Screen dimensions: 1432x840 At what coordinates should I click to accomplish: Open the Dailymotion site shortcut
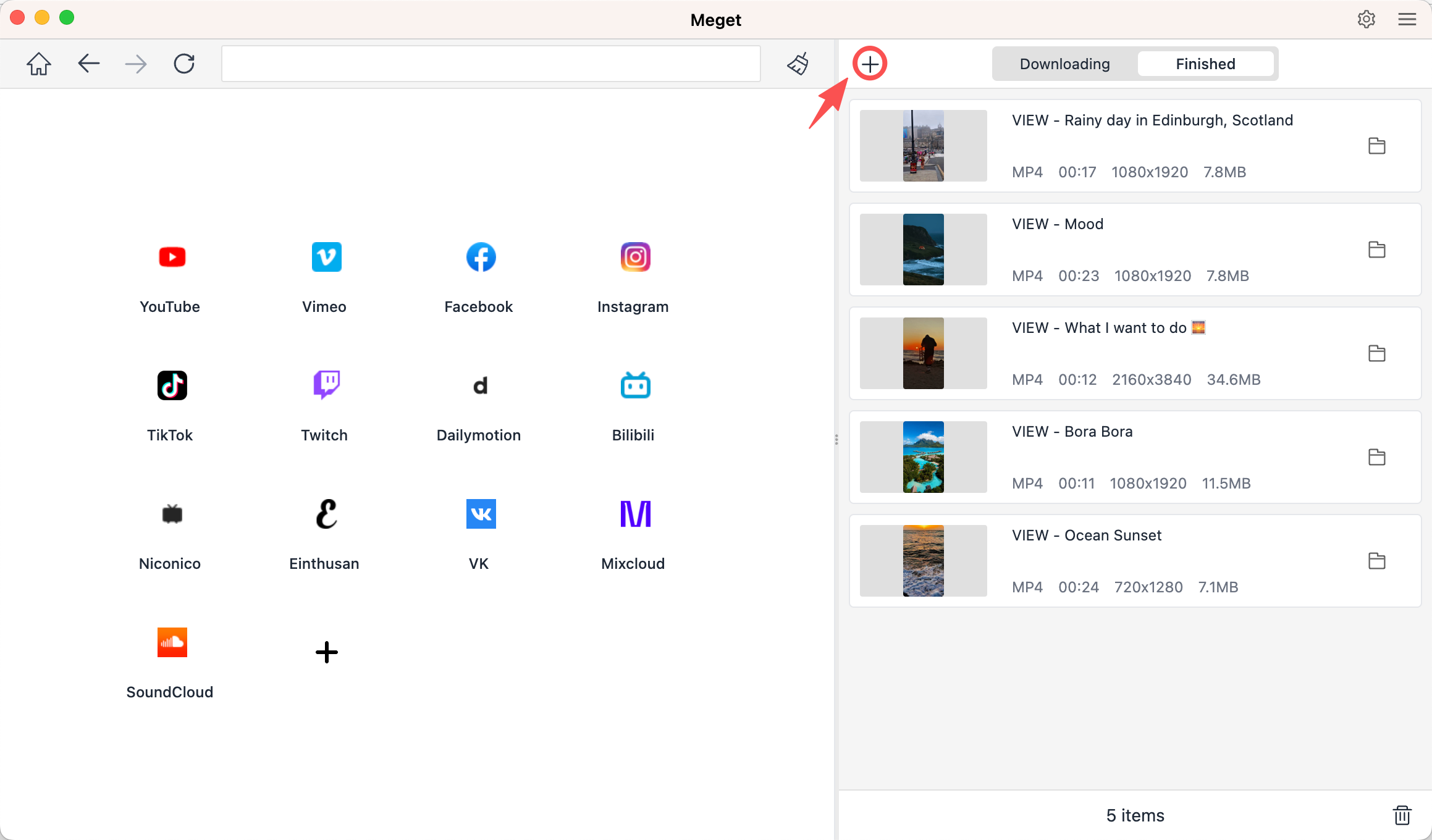pyautogui.click(x=481, y=386)
